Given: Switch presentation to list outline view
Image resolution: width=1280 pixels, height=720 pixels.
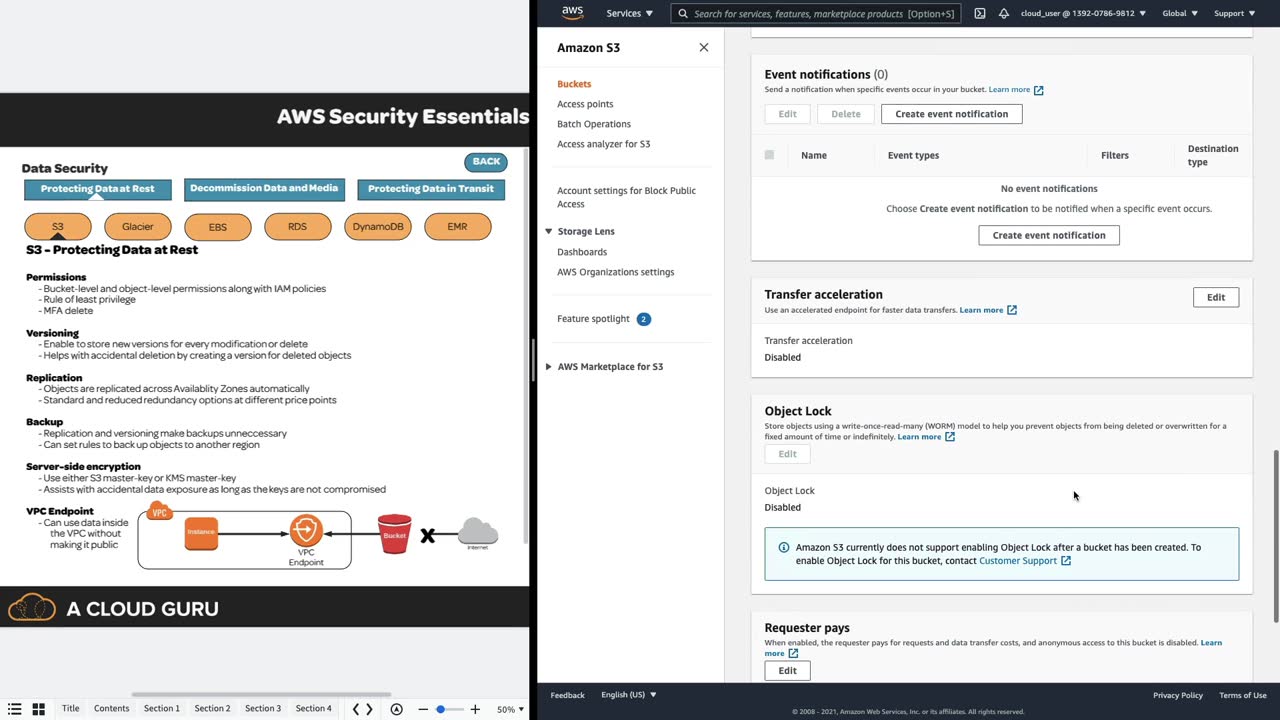Looking at the screenshot, I should [15, 709].
